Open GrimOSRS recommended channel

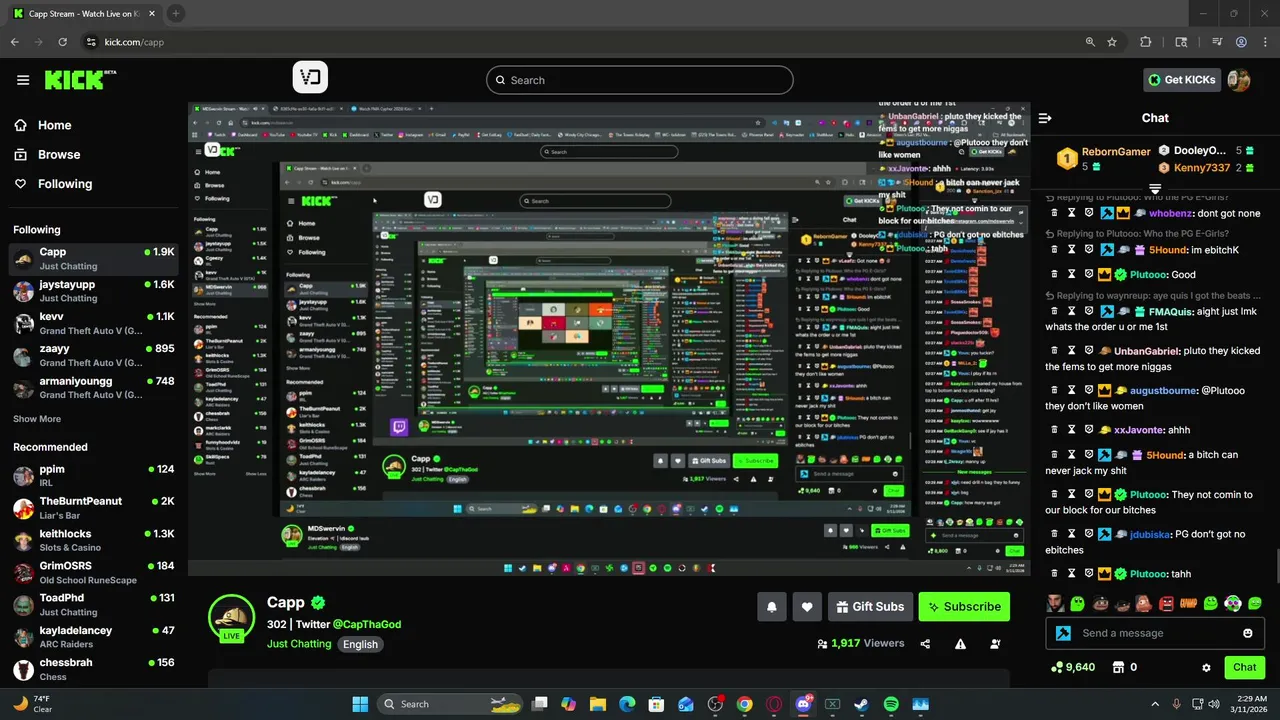94,572
